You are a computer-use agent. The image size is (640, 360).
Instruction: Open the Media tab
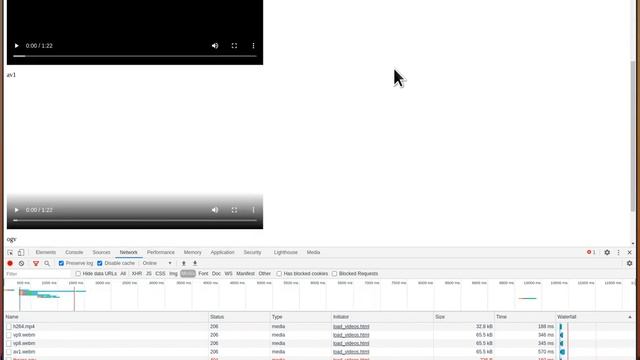tap(313, 252)
